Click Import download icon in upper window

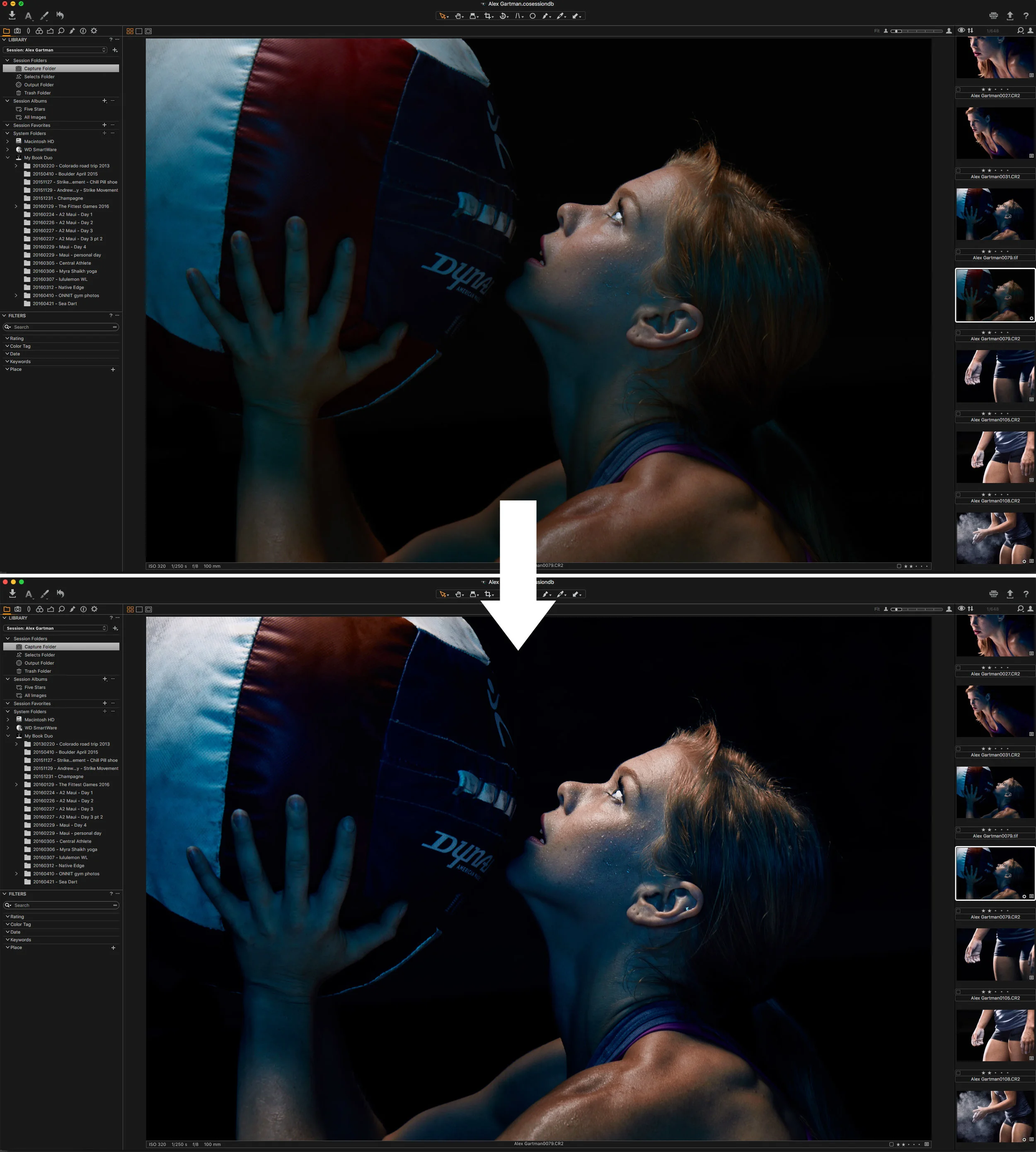pyautogui.click(x=12, y=15)
